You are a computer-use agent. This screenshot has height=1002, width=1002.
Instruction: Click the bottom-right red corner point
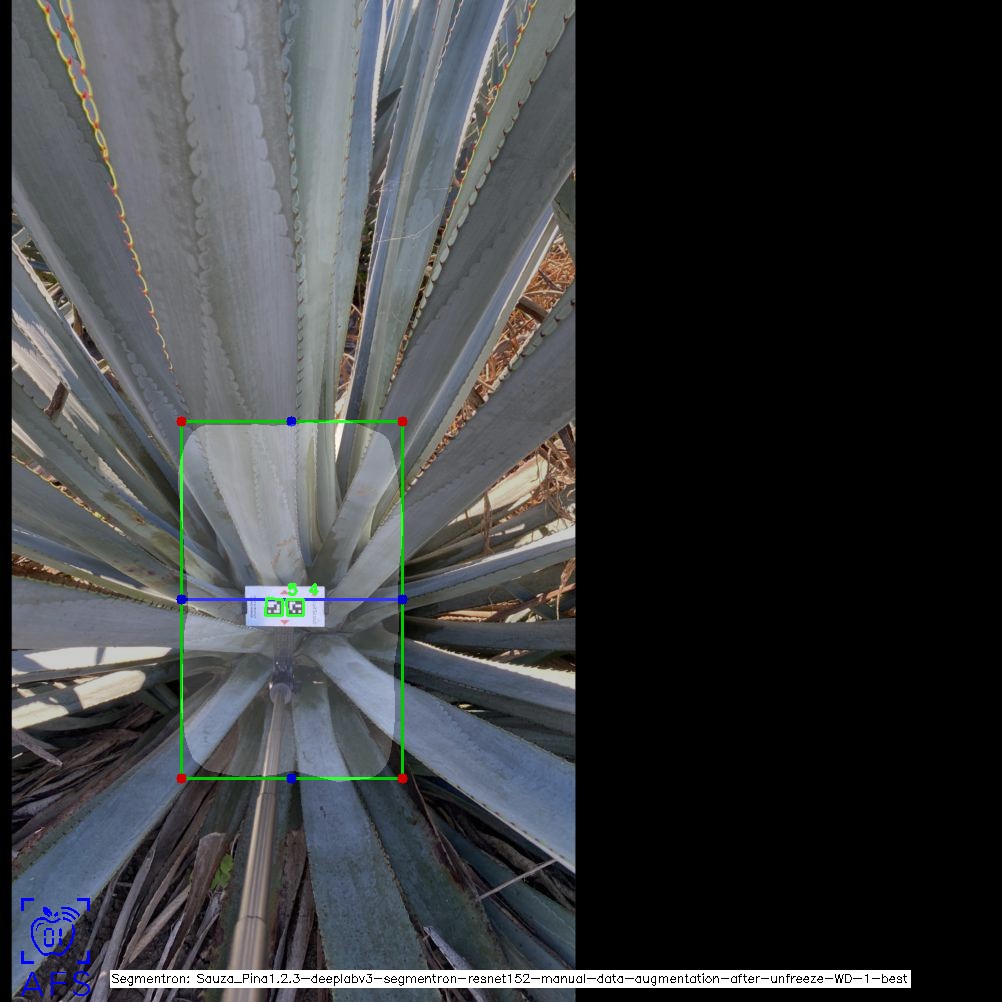pos(402,778)
